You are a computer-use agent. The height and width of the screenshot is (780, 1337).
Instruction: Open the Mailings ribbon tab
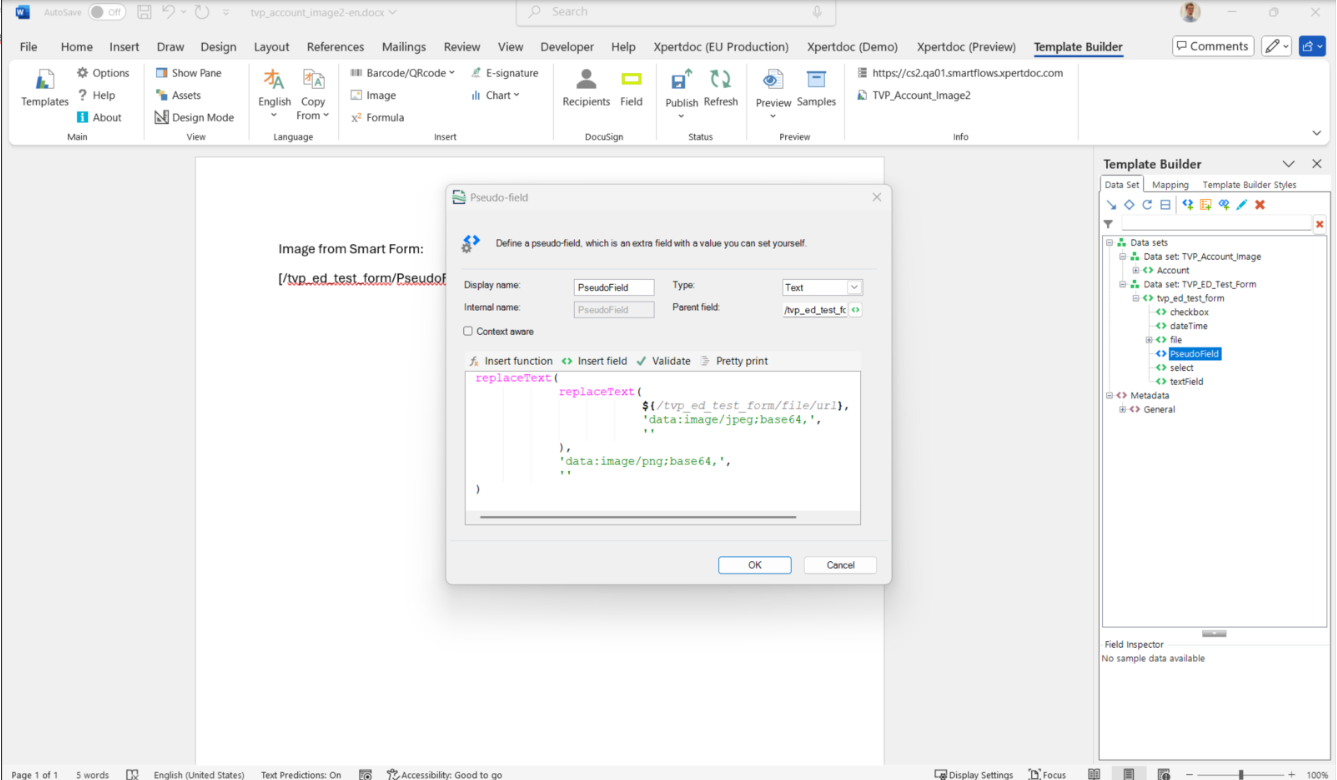pos(404,47)
